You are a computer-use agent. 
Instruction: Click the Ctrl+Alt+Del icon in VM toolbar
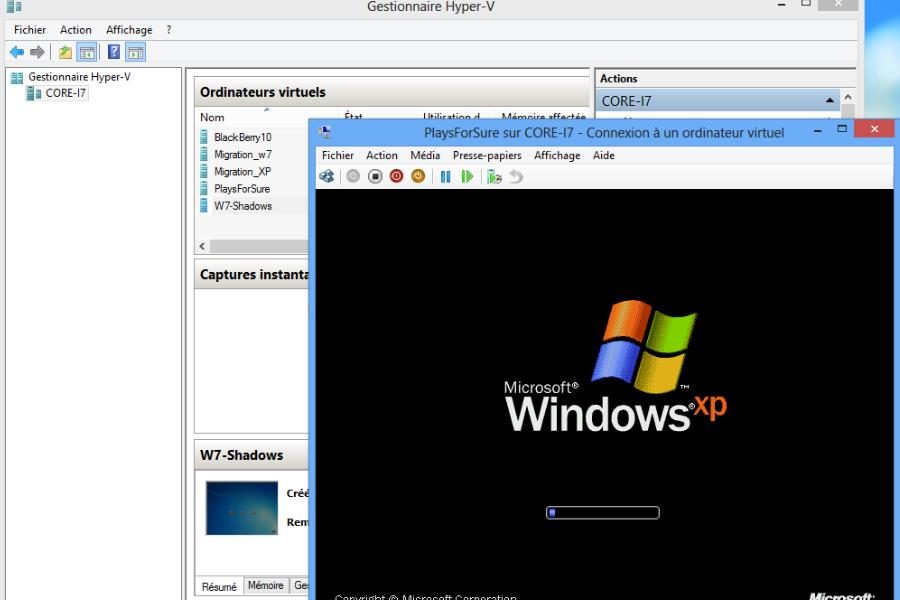pyautogui.click(x=327, y=176)
